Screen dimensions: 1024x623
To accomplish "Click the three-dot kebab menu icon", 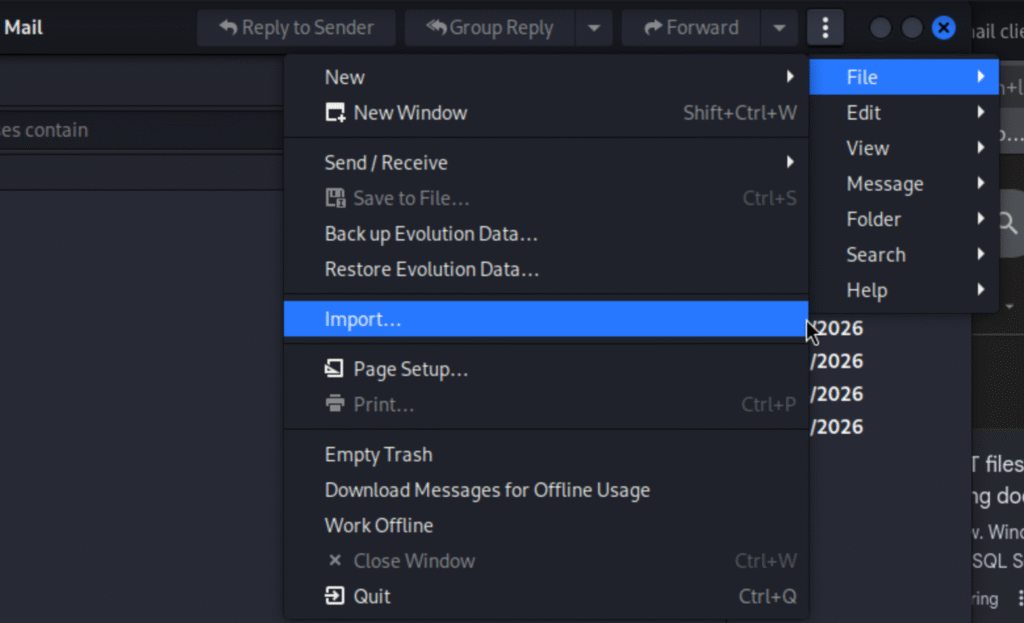I will pyautogui.click(x=825, y=28).
